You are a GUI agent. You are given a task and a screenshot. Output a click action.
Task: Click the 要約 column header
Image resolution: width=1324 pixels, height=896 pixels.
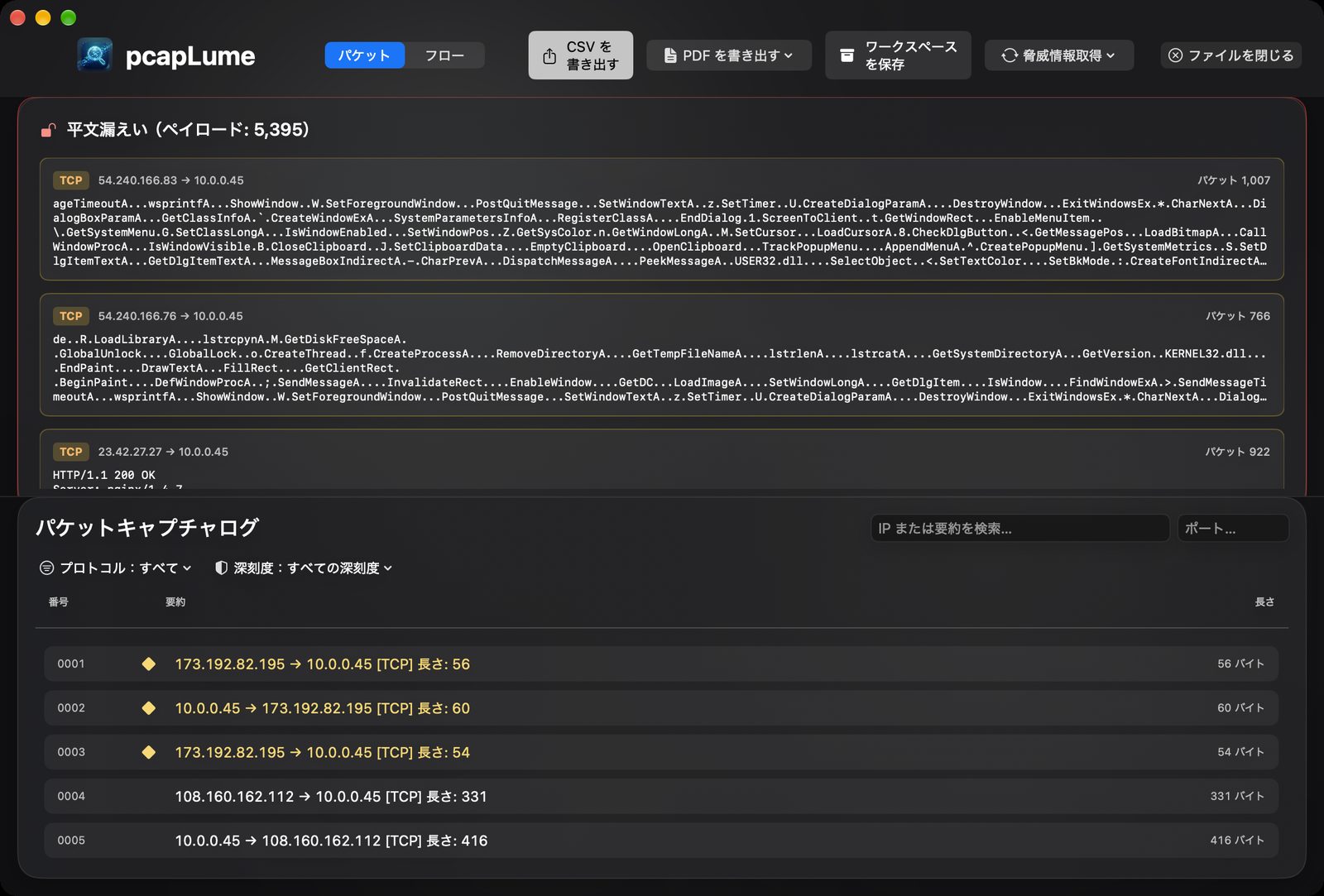tap(175, 601)
